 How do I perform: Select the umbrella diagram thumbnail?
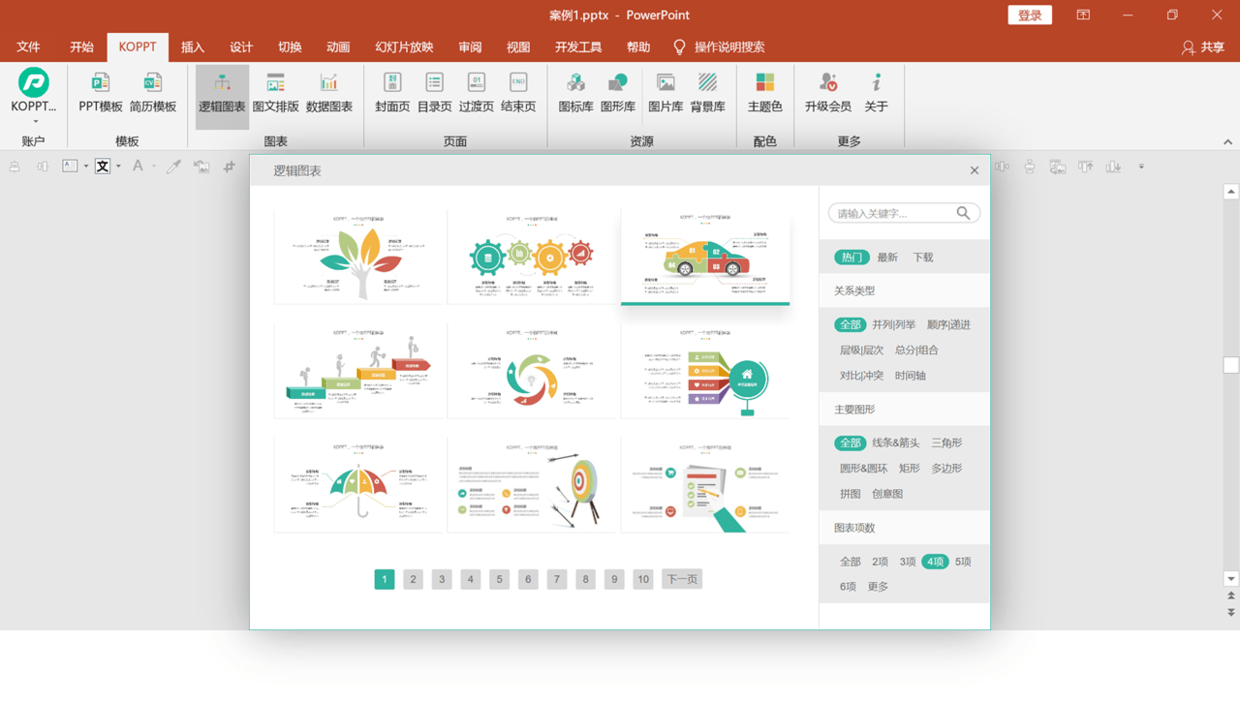(x=359, y=485)
